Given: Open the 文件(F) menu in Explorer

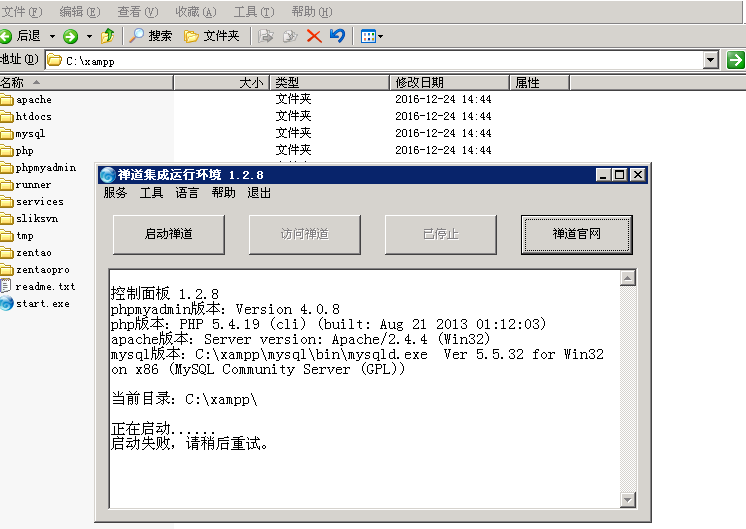Looking at the screenshot, I should [x=21, y=11].
